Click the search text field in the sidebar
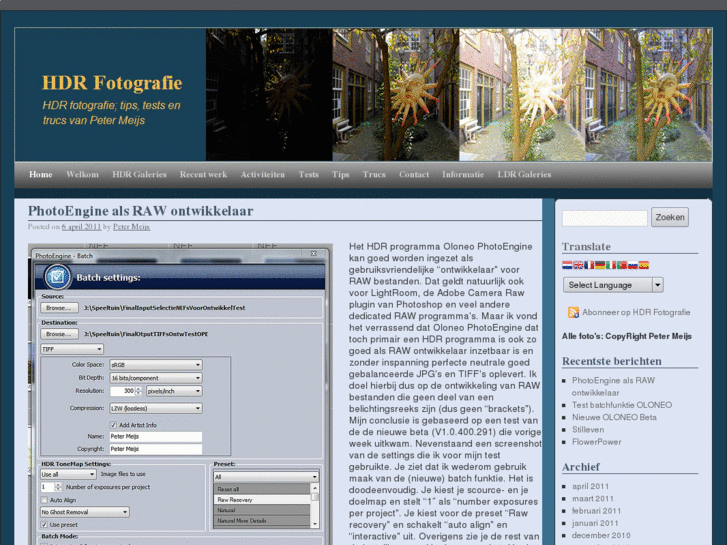The image size is (727, 545). [x=605, y=218]
